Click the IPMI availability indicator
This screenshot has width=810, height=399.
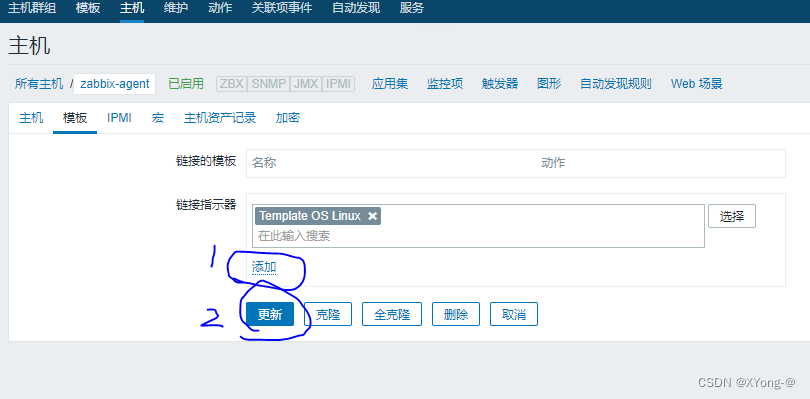click(338, 84)
